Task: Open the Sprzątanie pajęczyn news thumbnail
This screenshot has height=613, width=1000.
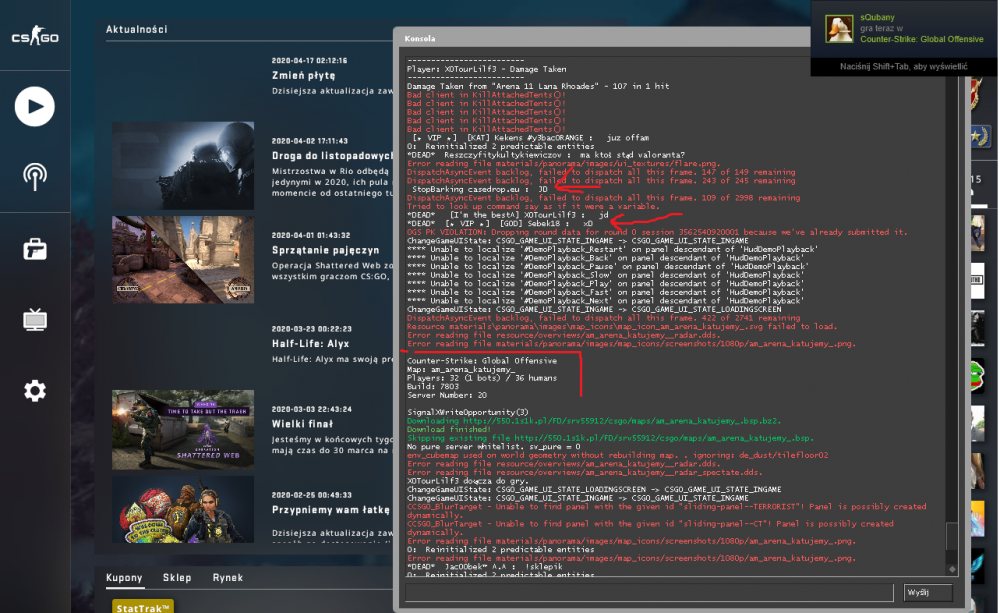Action: tap(183, 260)
